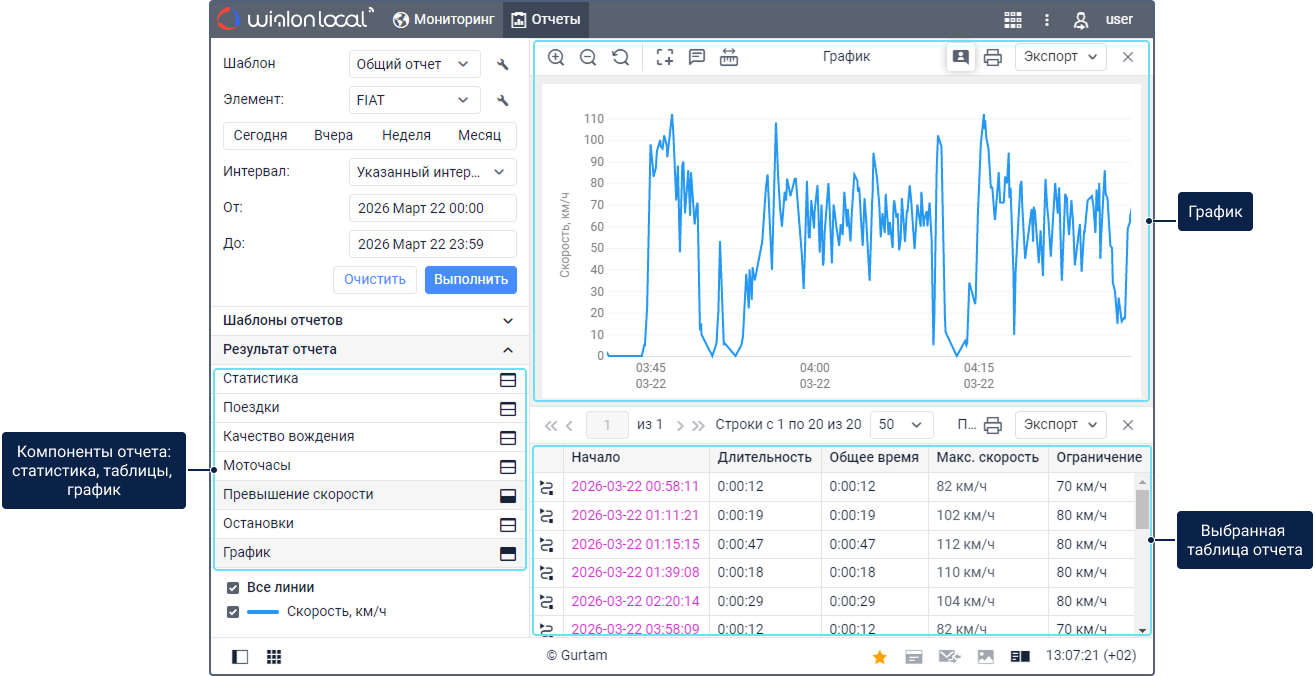Image resolution: width=1315 pixels, height=676 pixels.
Task: Print the chart using the printer icon
Action: [992, 57]
